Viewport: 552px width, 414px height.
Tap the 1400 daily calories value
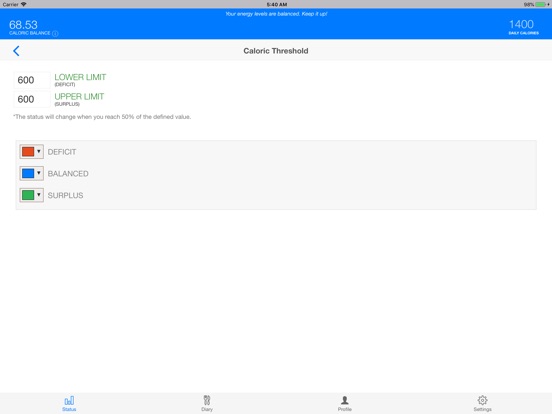[521, 24]
